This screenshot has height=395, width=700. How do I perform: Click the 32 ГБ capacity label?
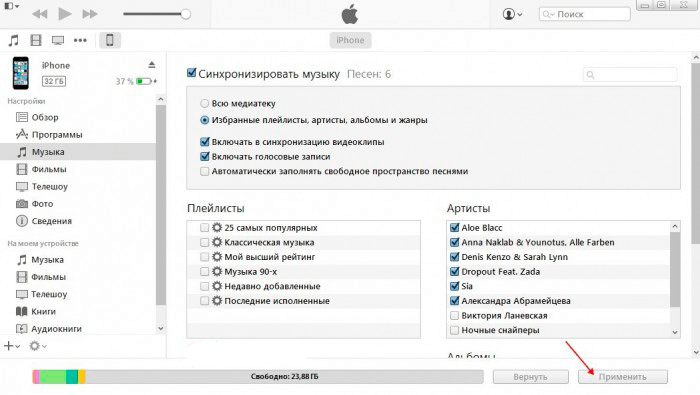pyautogui.click(x=54, y=81)
